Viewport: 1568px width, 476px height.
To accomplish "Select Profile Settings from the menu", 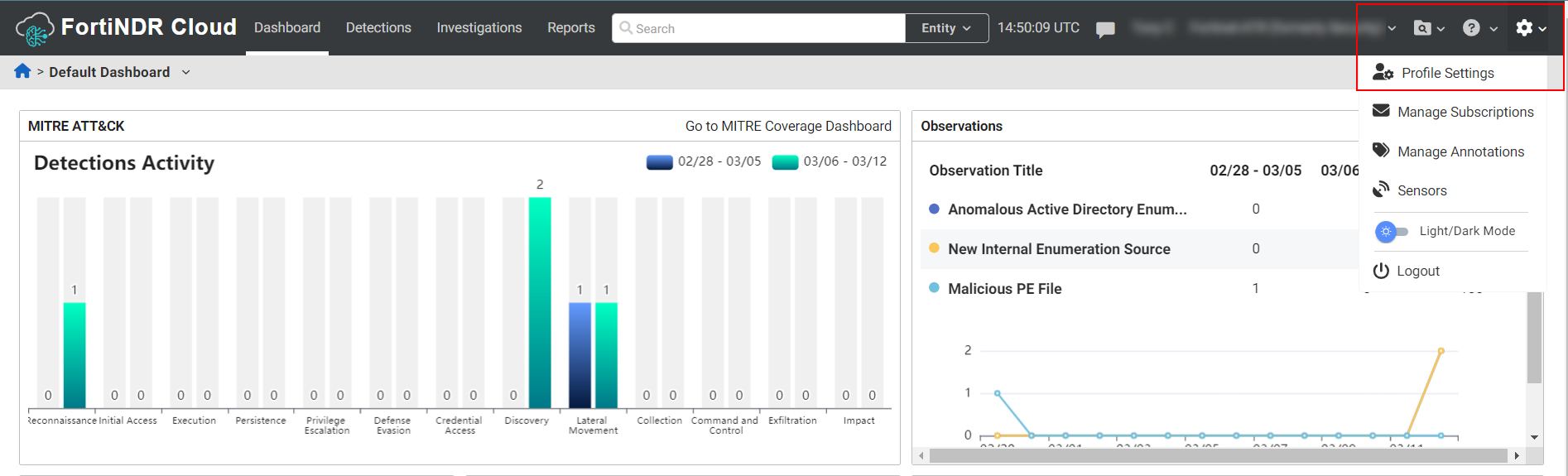I will tap(1447, 73).
